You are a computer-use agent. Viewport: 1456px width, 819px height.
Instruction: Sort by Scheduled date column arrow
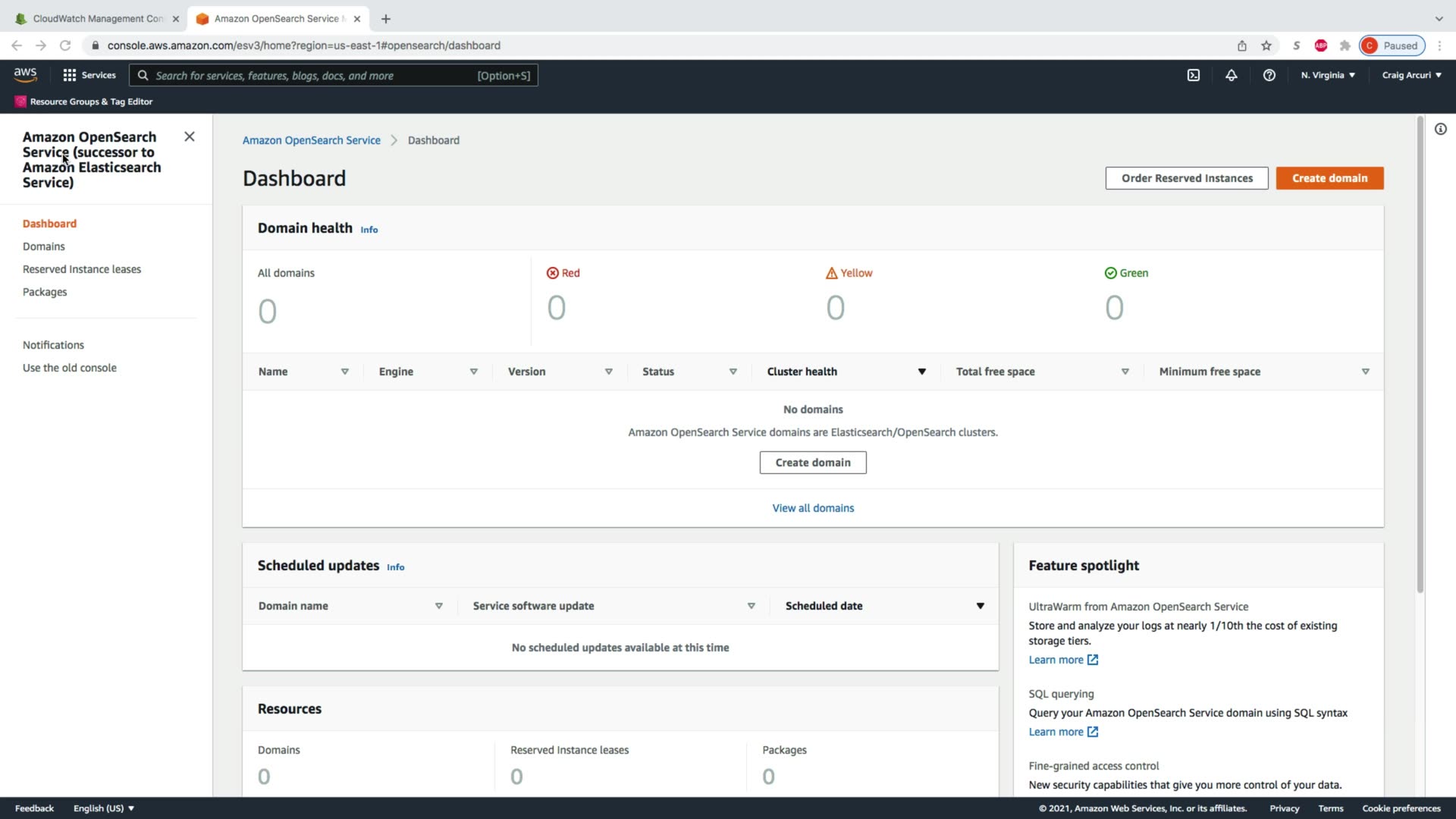(x=981, y=606)
